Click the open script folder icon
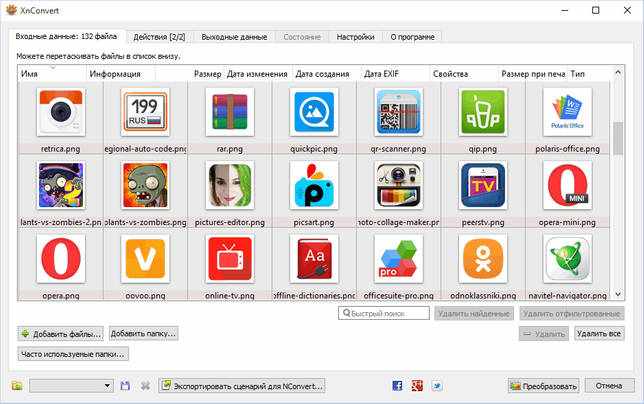Screen dimensions: 644x404 point(17,386)
